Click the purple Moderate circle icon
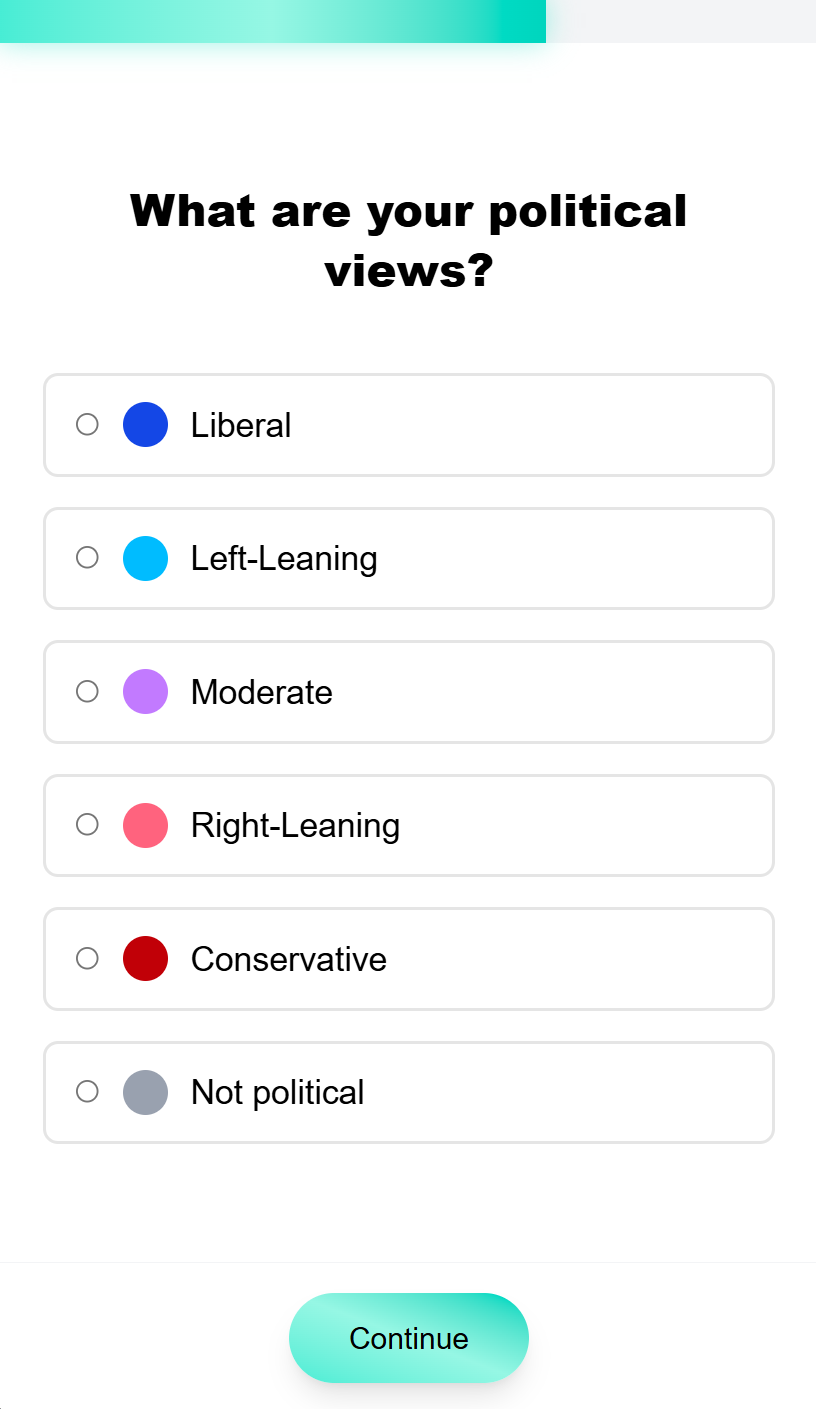Image resolution: width=816 pixels, height=1409 pixels. tap(145, 691)
